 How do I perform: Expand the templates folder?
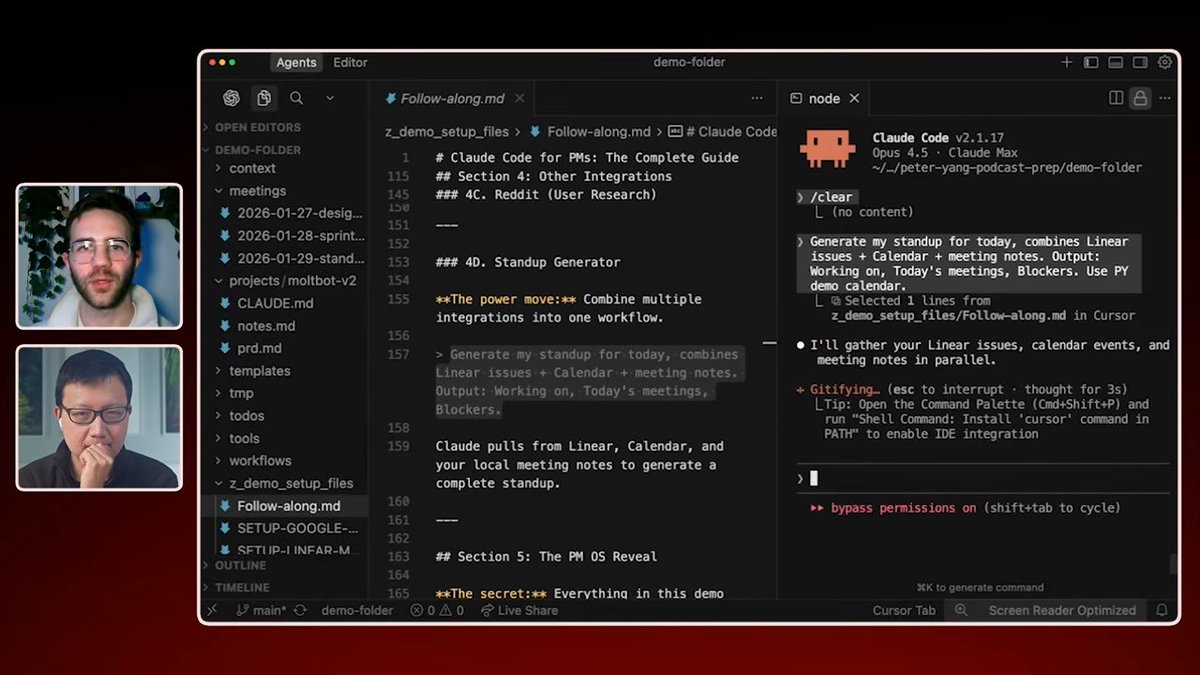(x=259, y=371)
